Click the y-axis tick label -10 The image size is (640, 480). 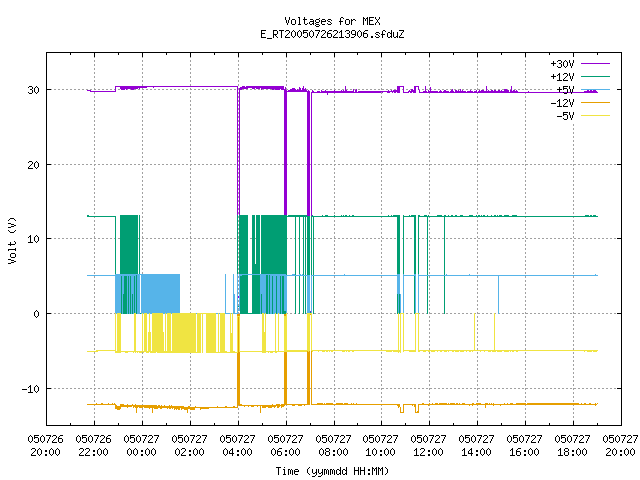[x=31, y=389]
